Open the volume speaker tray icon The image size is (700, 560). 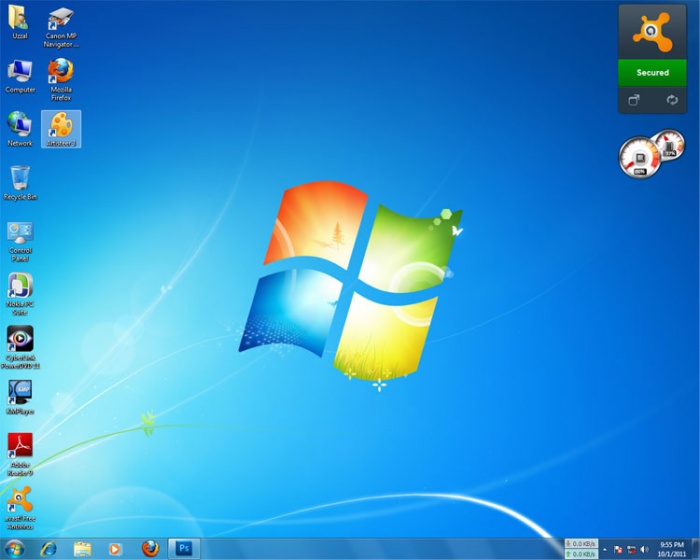coord(644,549)
